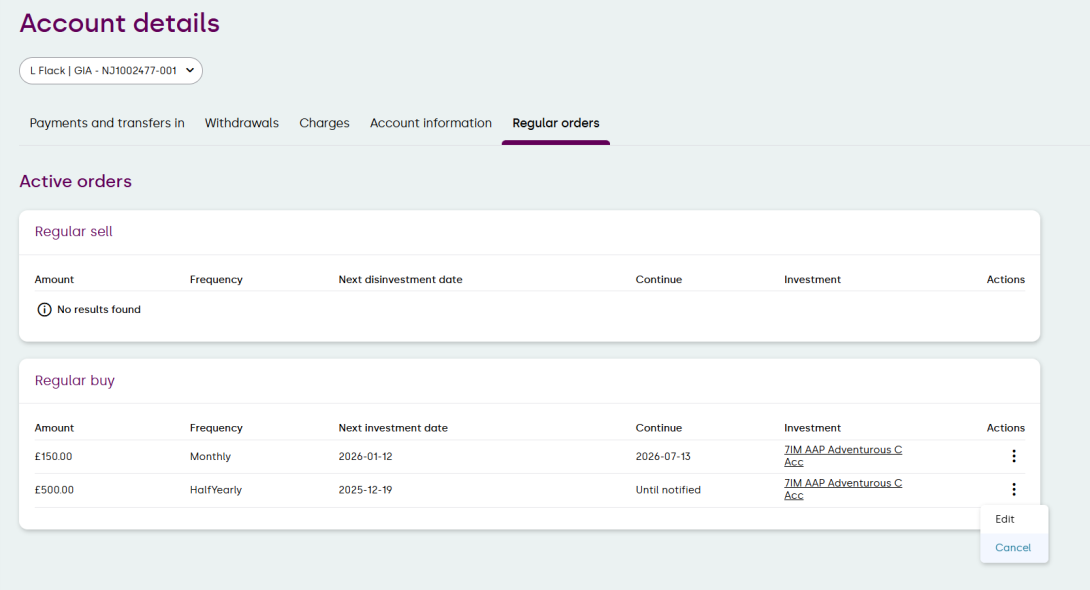View the Account information tab

[431, 123]
